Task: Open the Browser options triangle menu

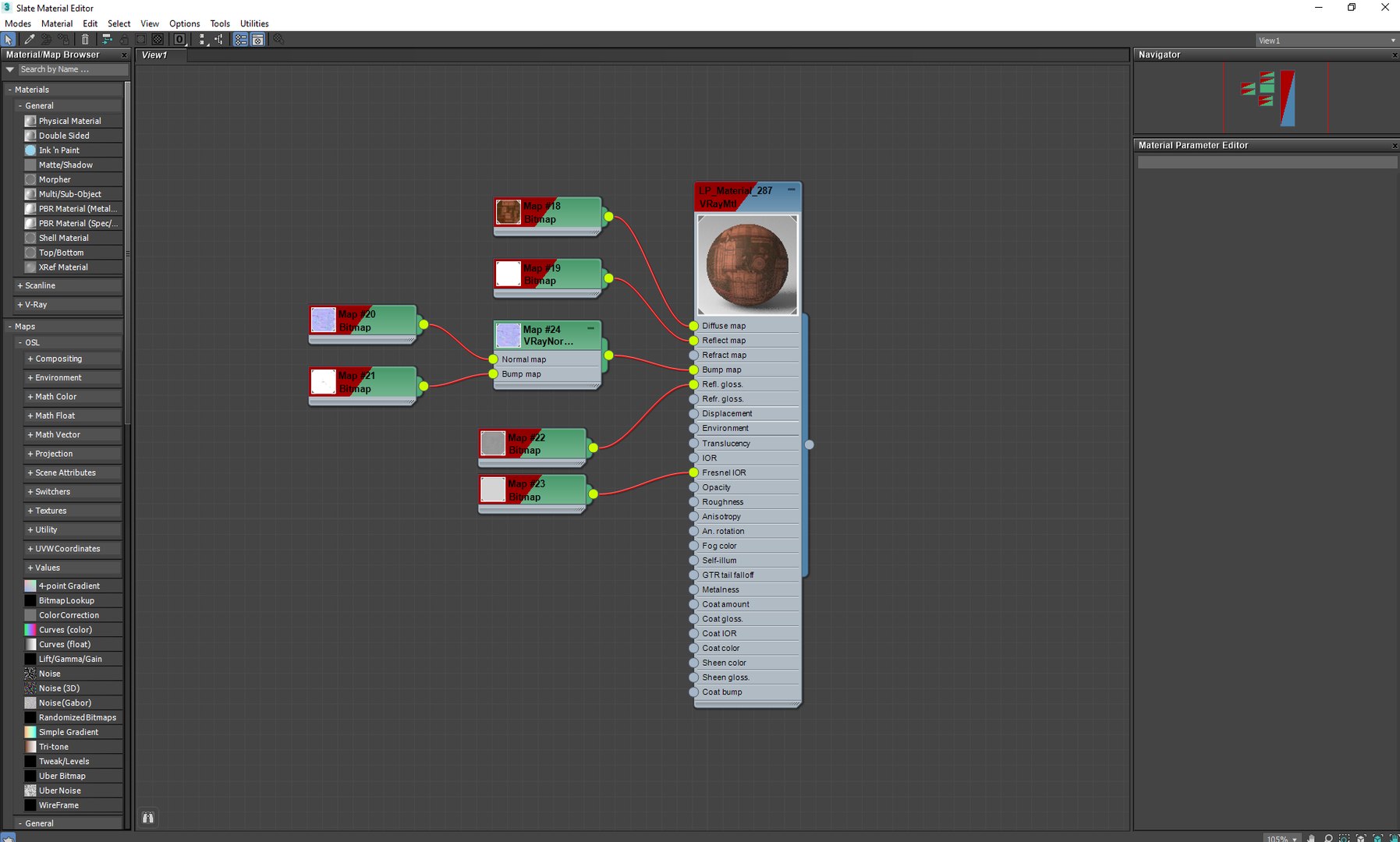Action: point(10,69)
